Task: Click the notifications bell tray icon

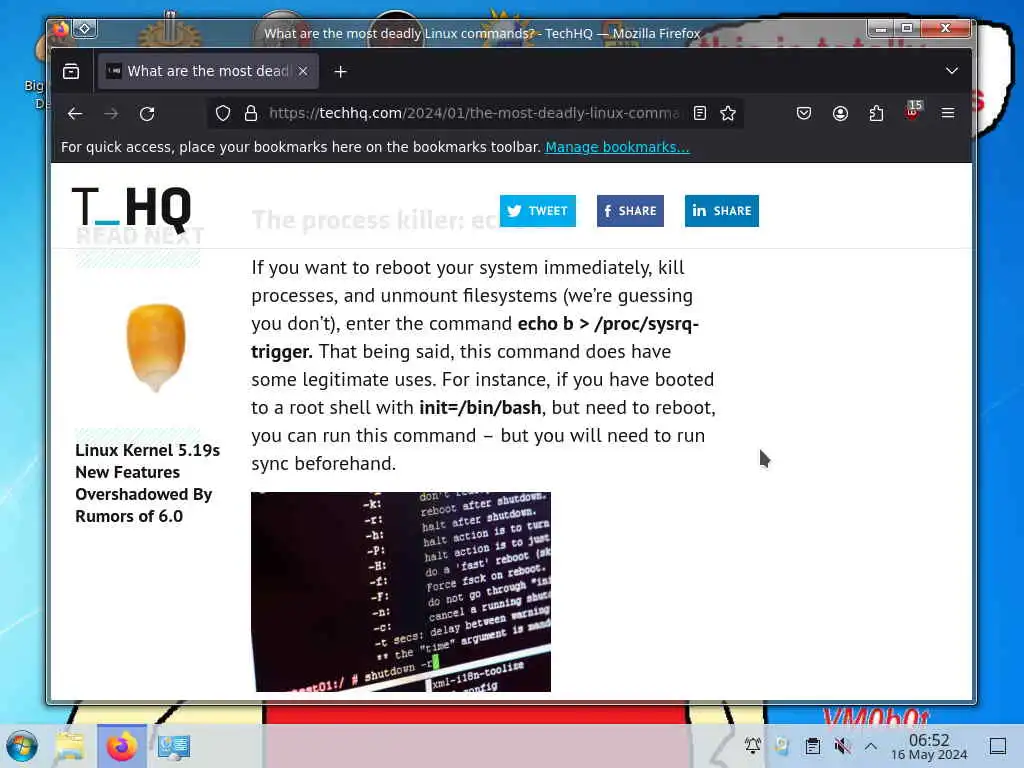Action: tap(752, 745)
